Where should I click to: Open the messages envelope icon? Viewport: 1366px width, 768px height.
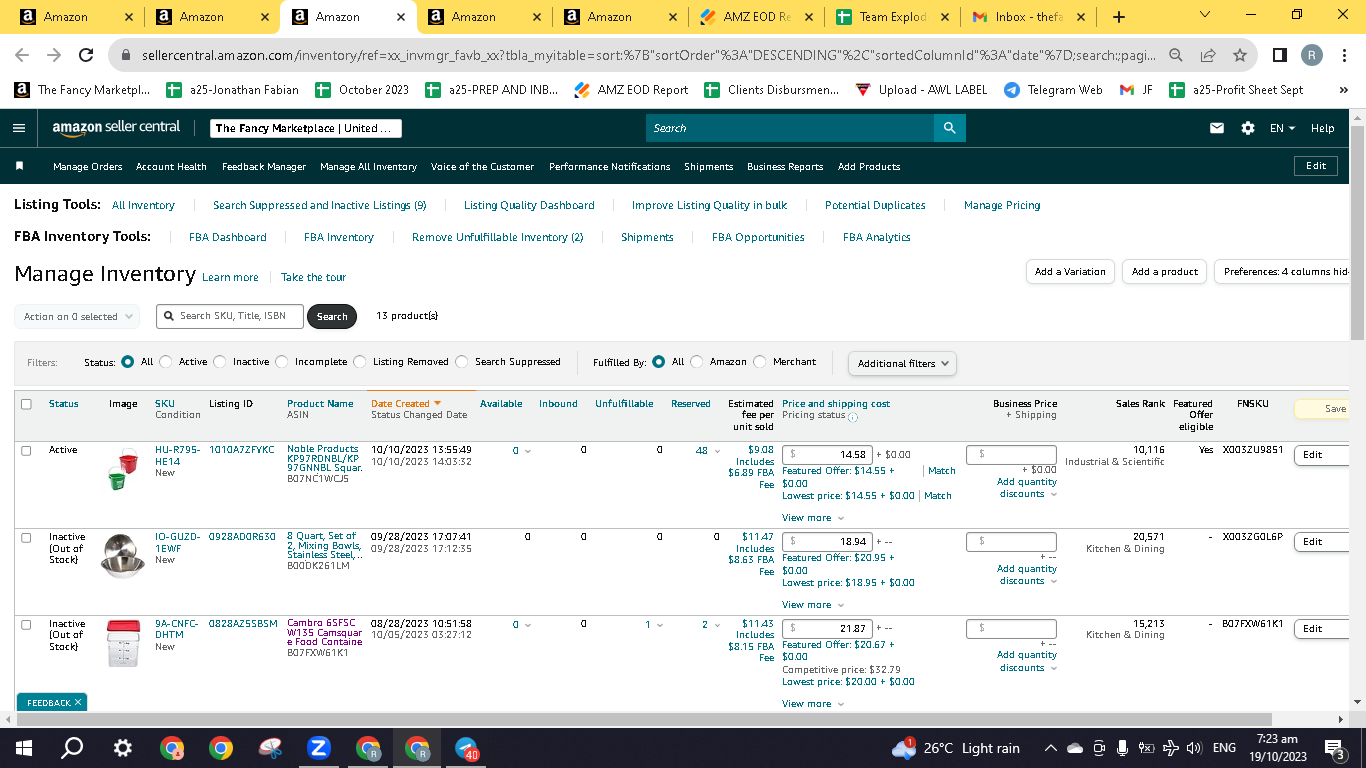click(1217, 128)
